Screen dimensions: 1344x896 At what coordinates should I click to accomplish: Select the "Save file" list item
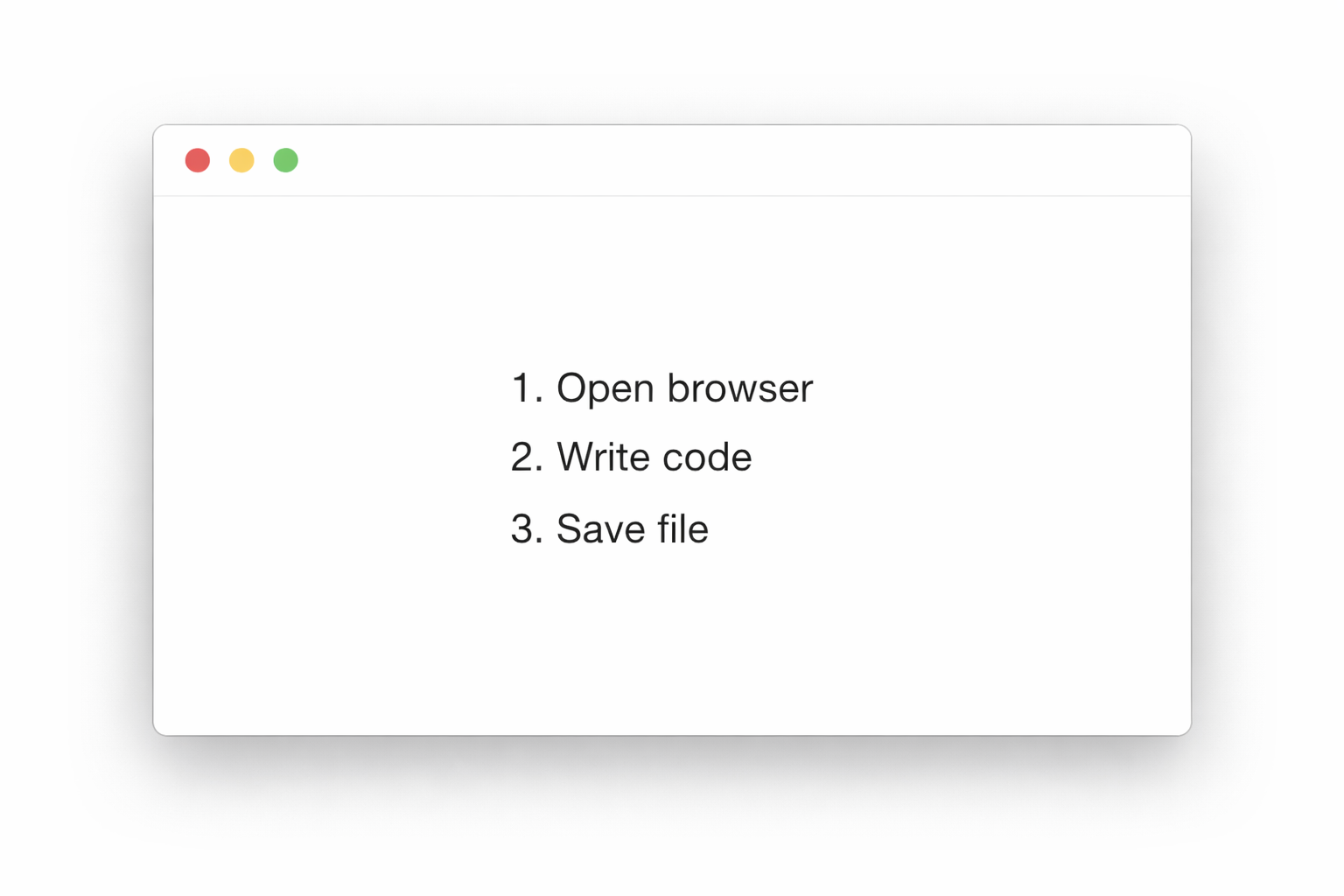pos(632,529)
